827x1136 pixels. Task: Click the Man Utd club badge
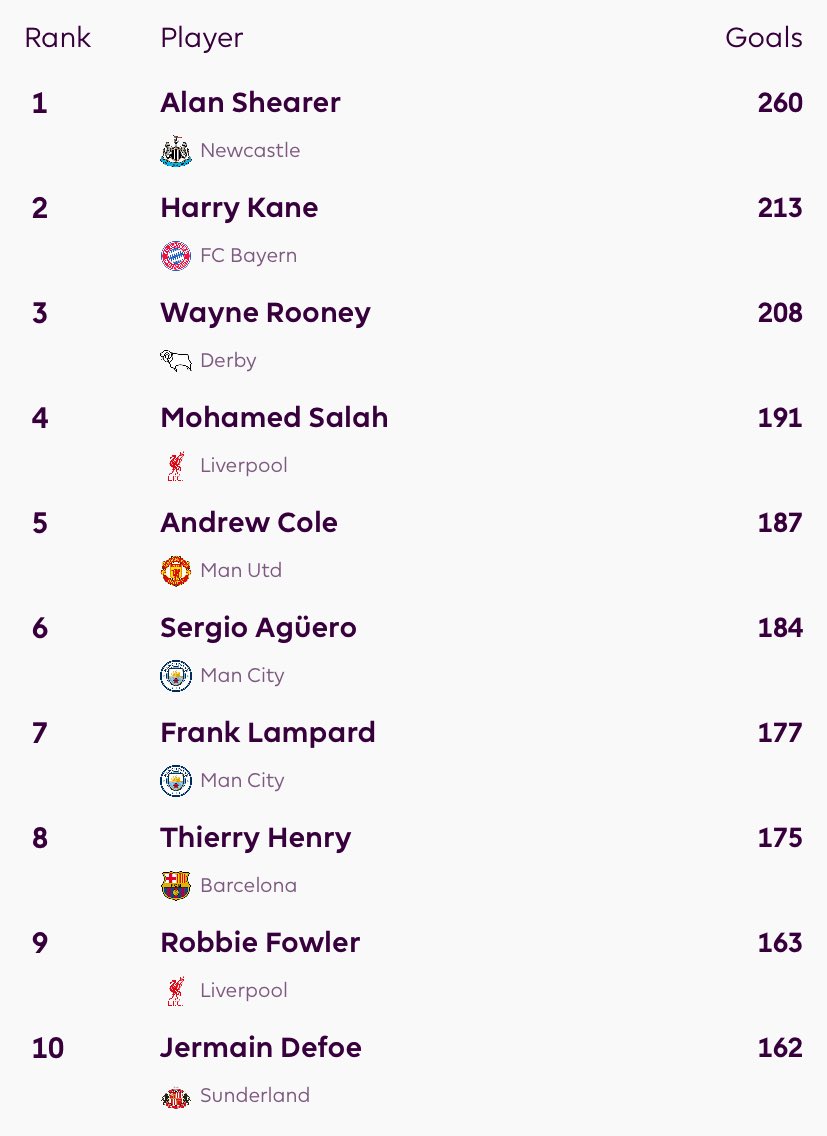175,571
